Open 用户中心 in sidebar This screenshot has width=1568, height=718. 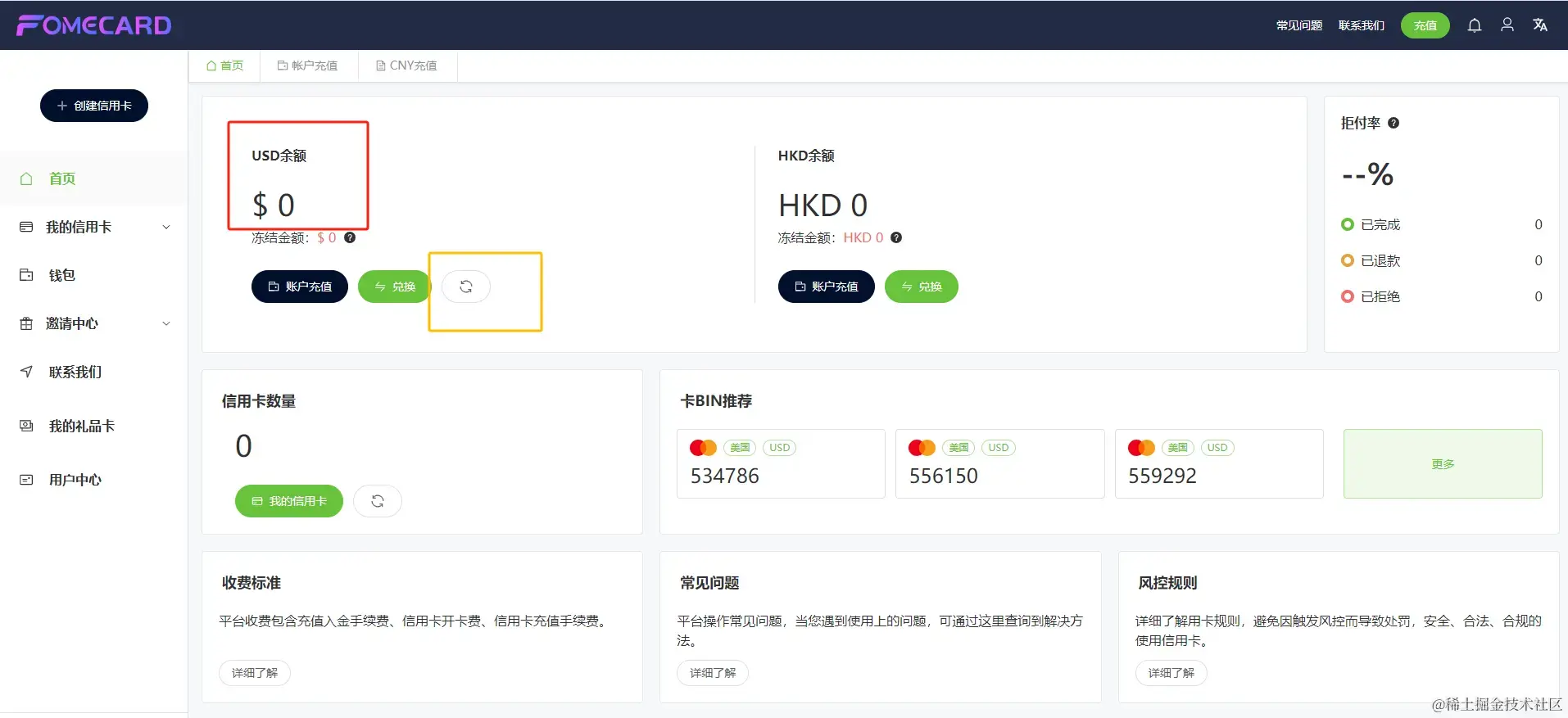click(x=94, y=480)
